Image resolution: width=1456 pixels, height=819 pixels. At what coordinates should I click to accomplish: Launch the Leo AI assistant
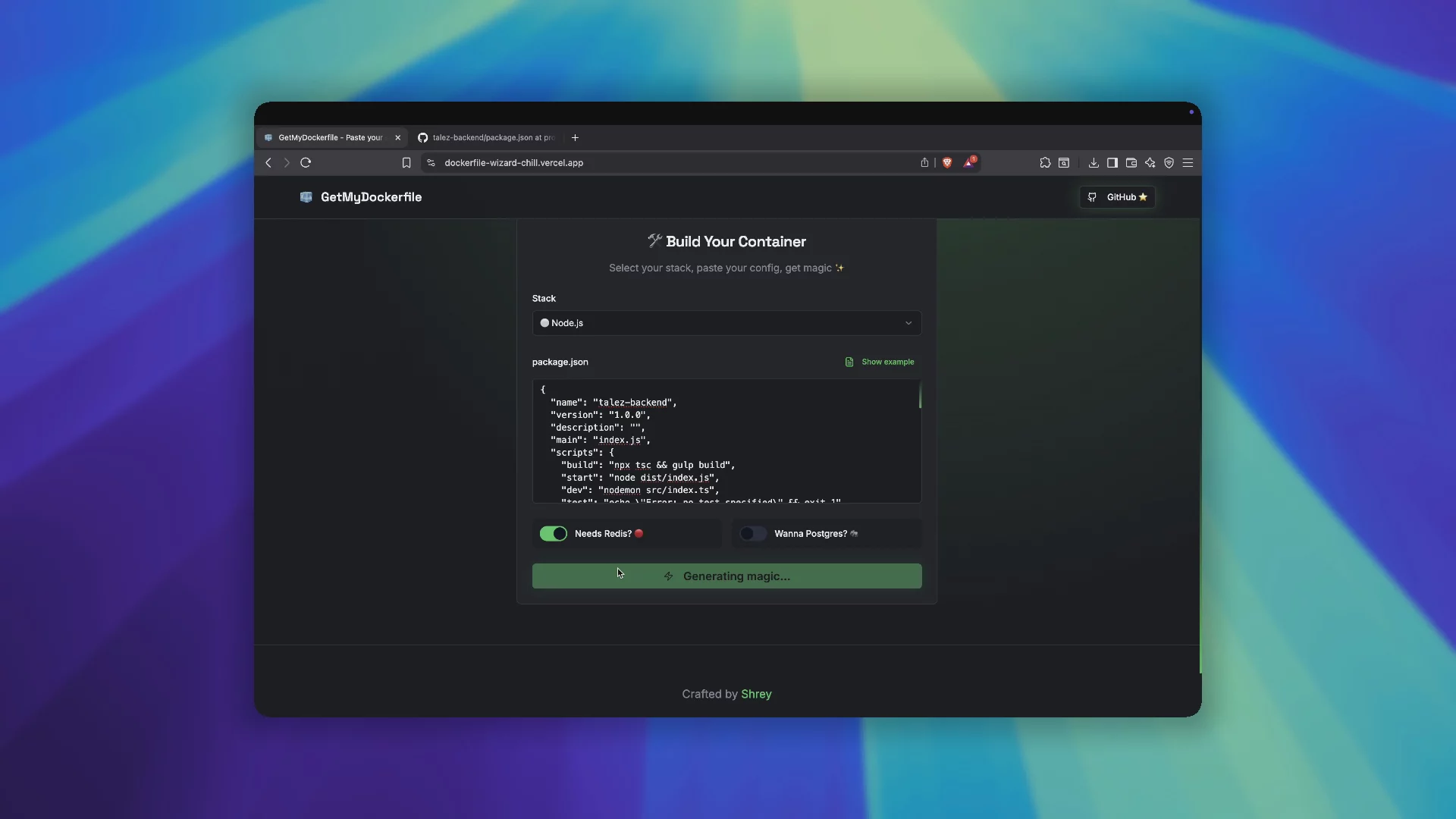1150,162
